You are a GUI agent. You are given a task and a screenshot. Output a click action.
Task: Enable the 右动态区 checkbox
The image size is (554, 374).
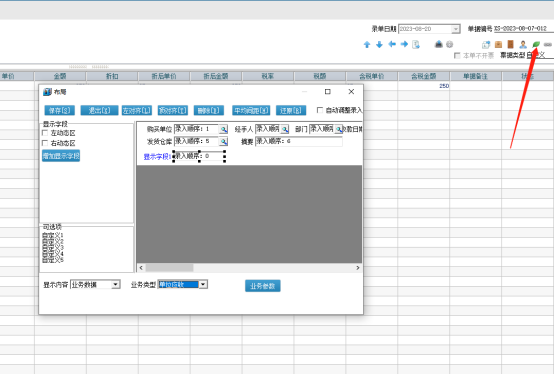45,143
